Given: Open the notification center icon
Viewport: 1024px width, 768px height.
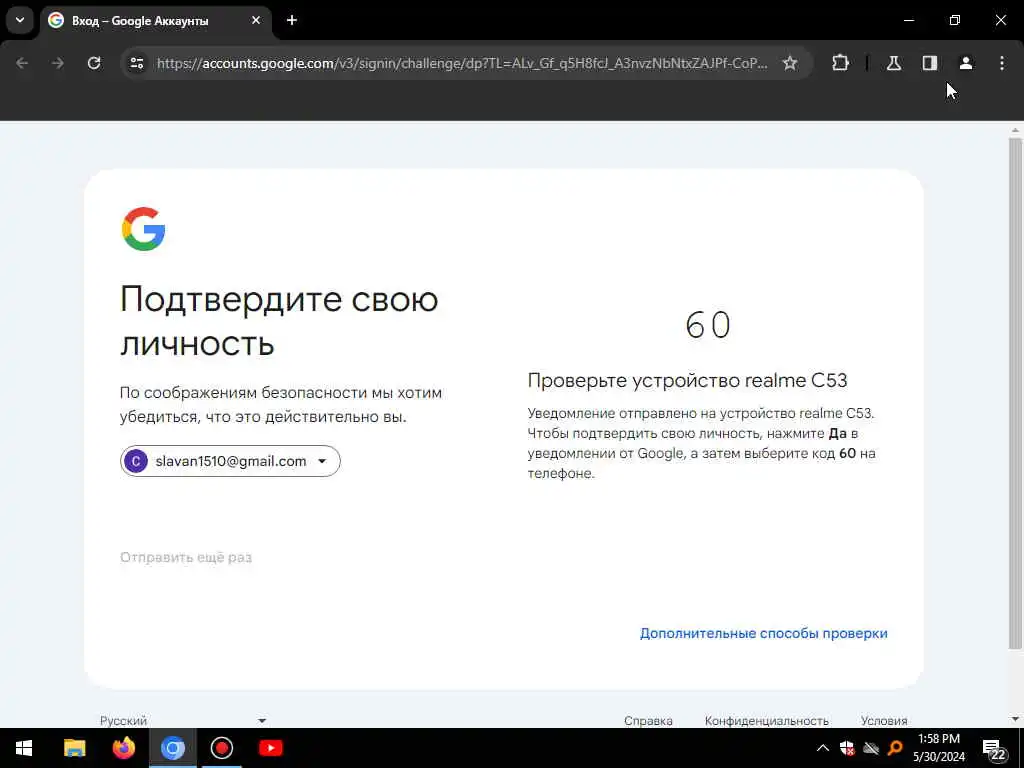Looking at the screenshot, I should point(994,748).
